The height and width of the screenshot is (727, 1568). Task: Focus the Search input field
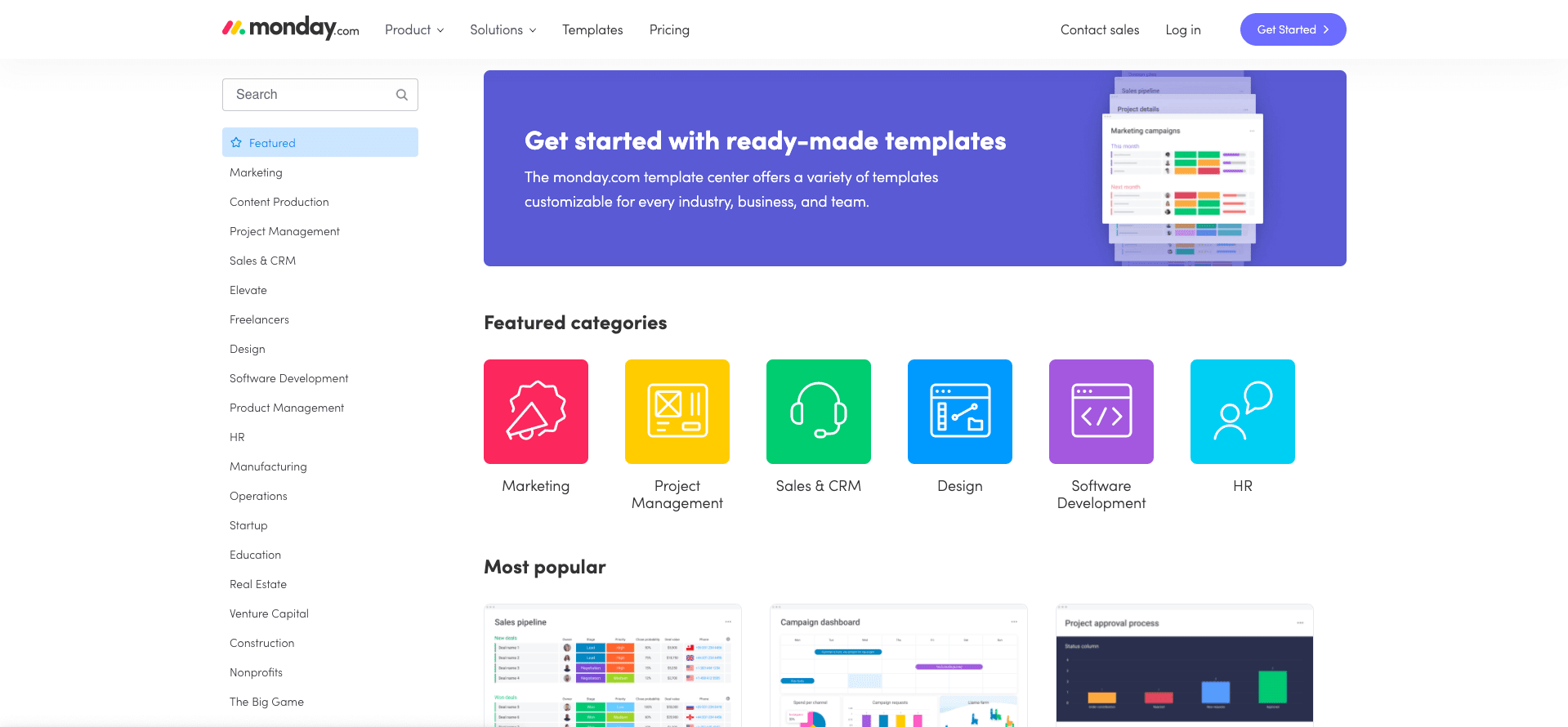pos(320,95)
